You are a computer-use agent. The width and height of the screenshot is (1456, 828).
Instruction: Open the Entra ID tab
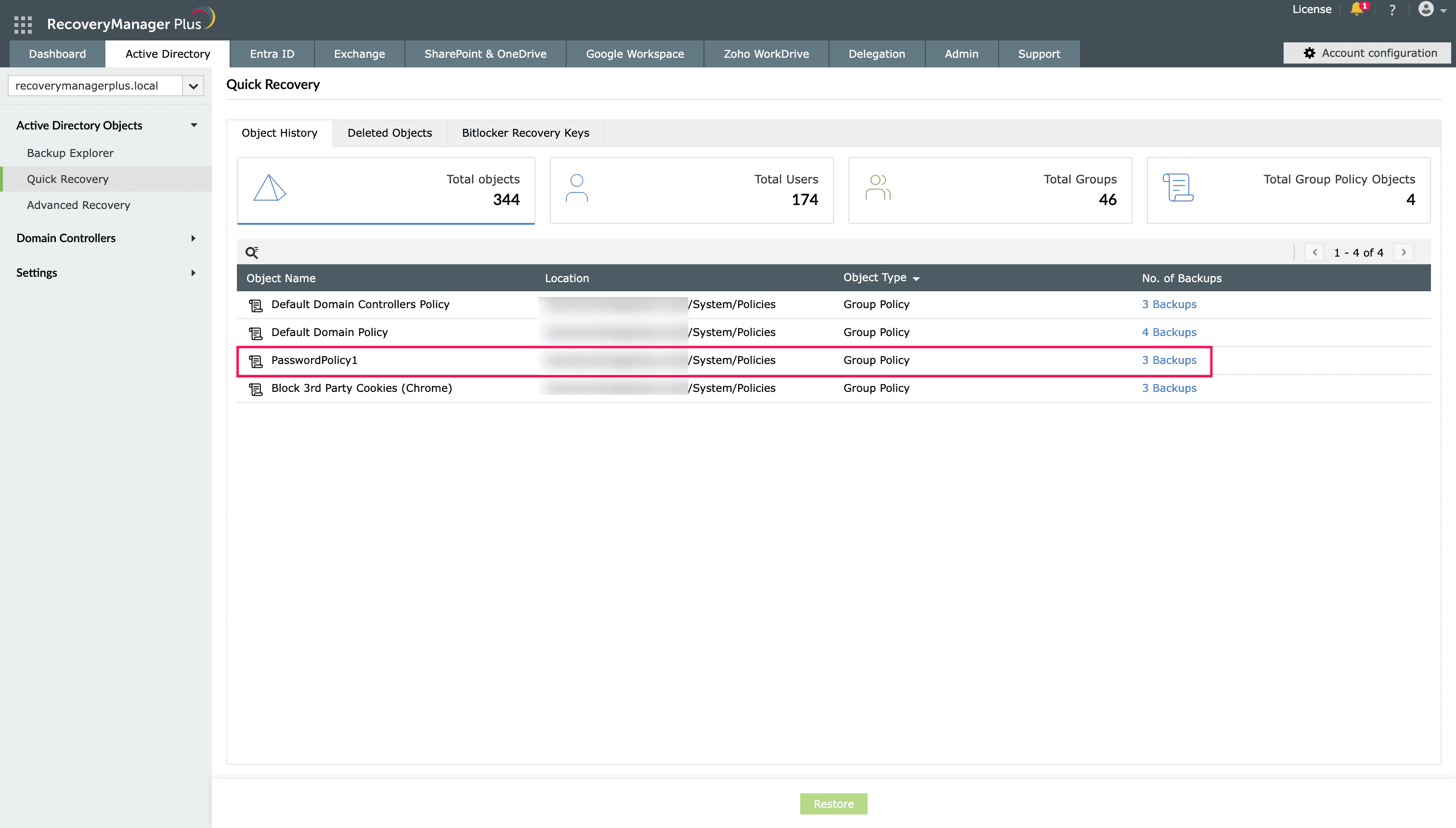(x=272, y=53)
